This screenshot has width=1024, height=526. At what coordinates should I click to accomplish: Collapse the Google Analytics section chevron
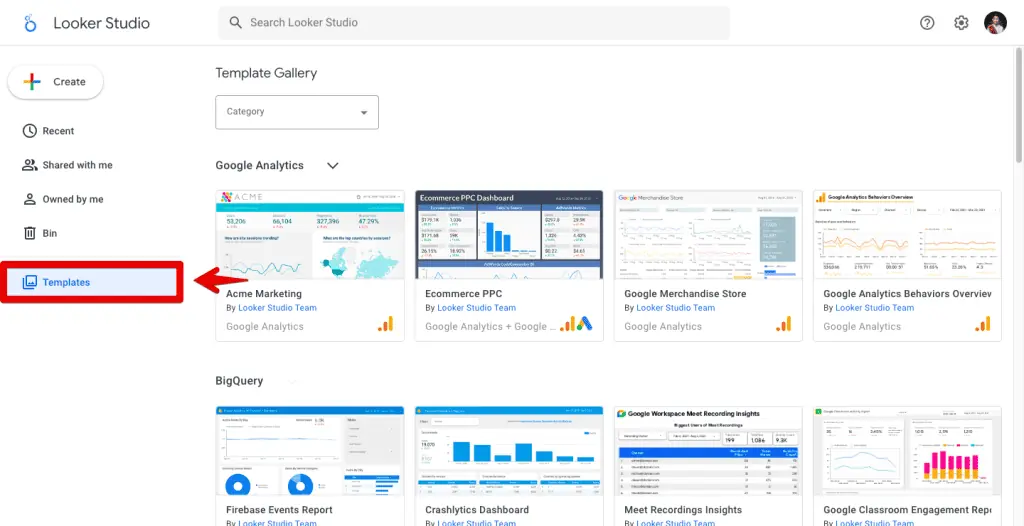332,165
